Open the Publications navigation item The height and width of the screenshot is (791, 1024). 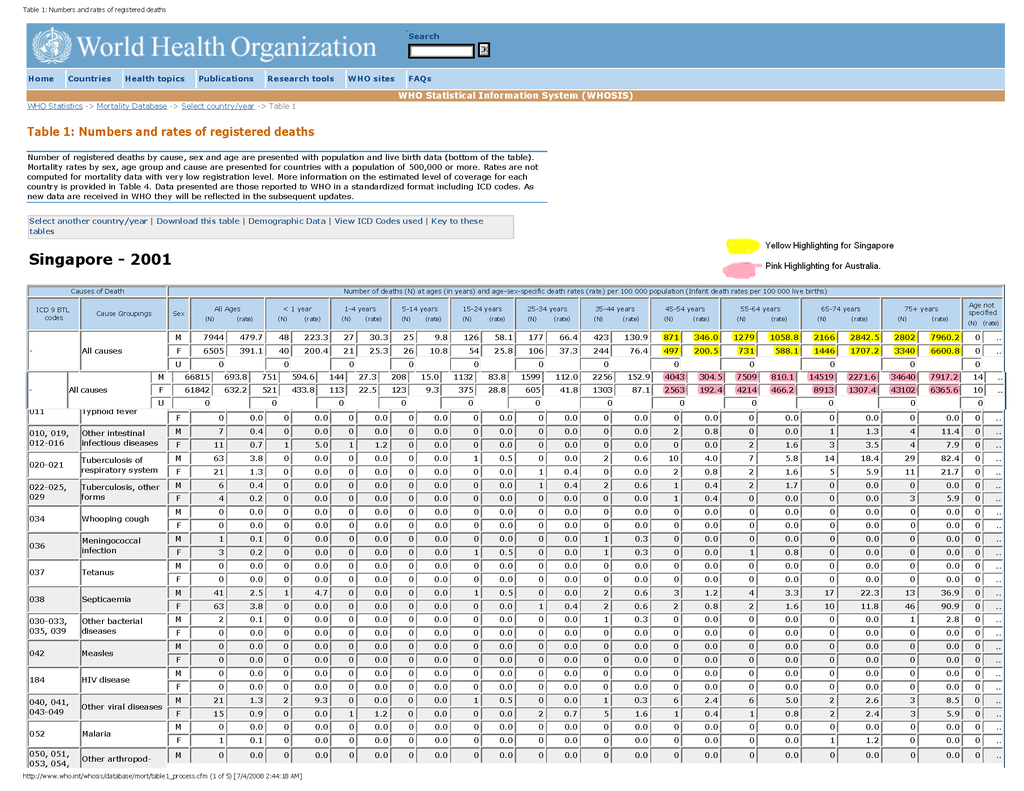(x=226, y=79)
